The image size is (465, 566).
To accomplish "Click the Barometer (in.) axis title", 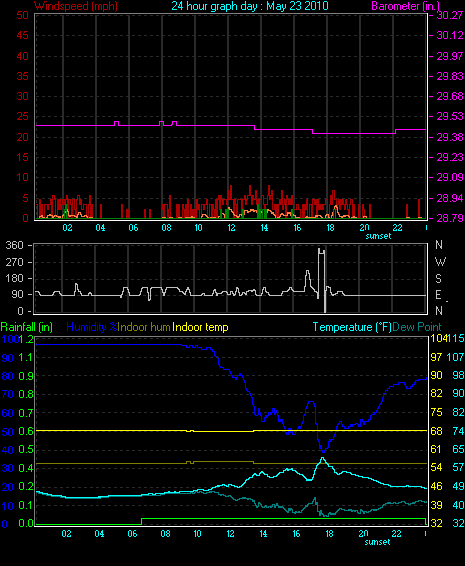I will click(x=405, y=6).
